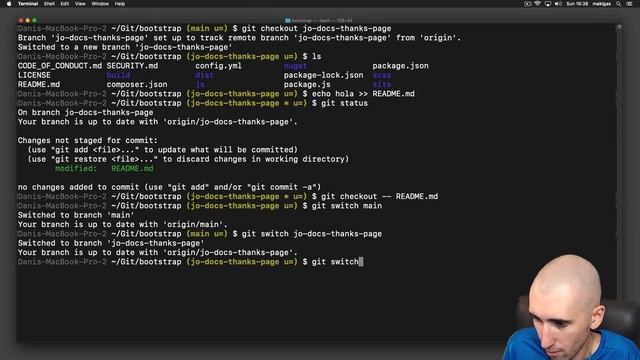Click the 'nuget' directory name
The image size is (640, 360).
[295, 66]
